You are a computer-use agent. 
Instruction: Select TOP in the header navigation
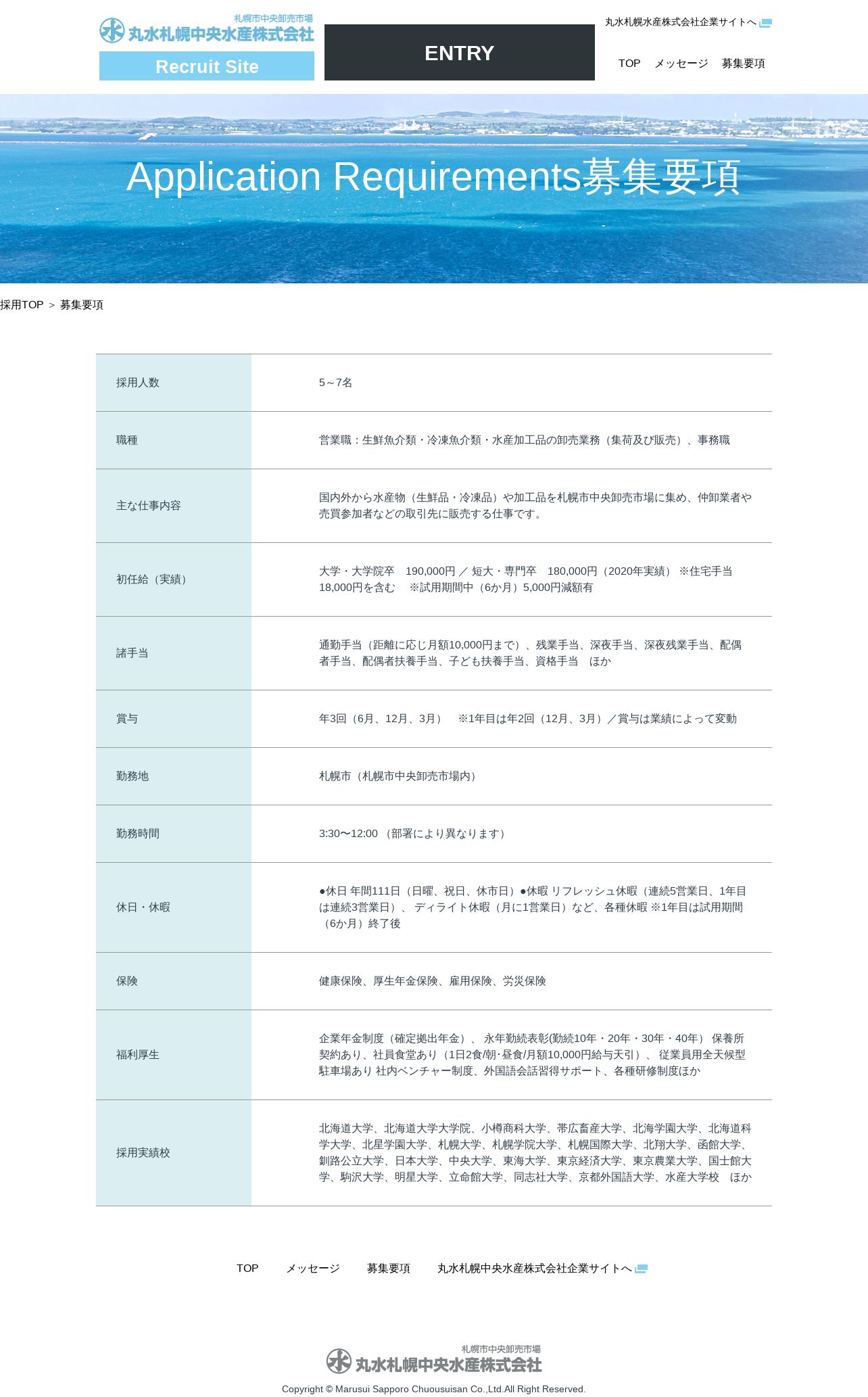pos(629,64)
